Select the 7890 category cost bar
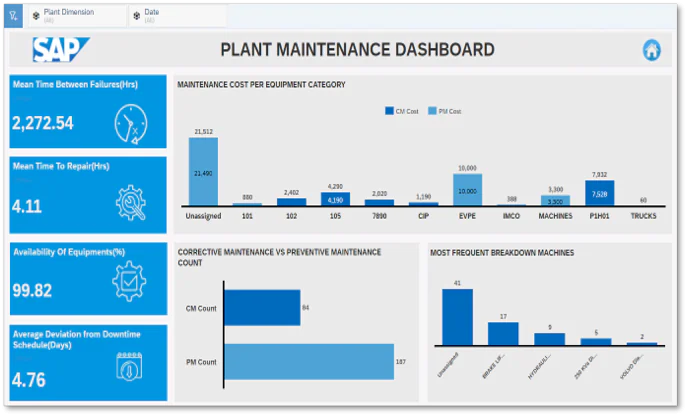This screenshot has height=415, width=687. click(379, 202)
